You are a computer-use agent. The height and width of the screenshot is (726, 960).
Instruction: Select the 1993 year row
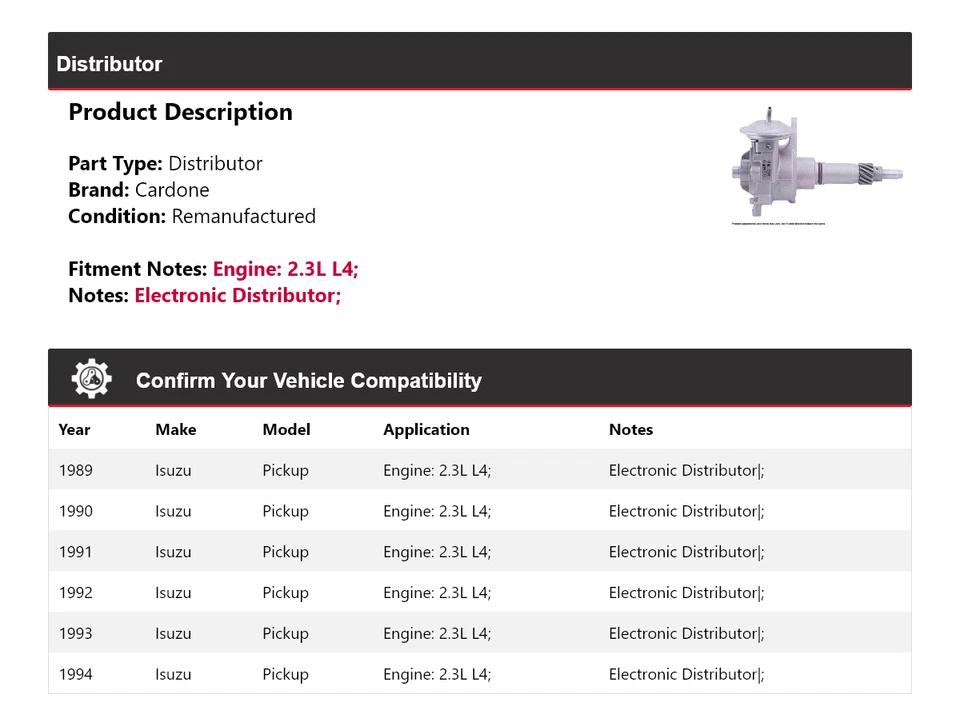click(x=75, y=634)
